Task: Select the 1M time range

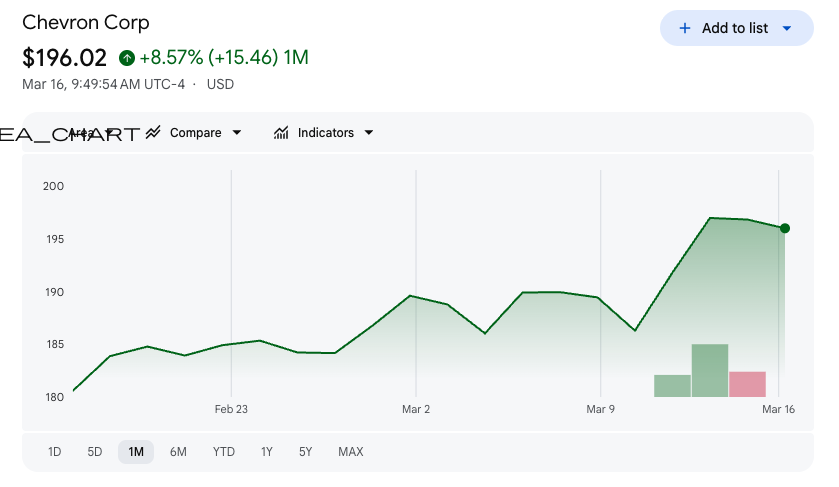Action: click(x=136, y=452)
